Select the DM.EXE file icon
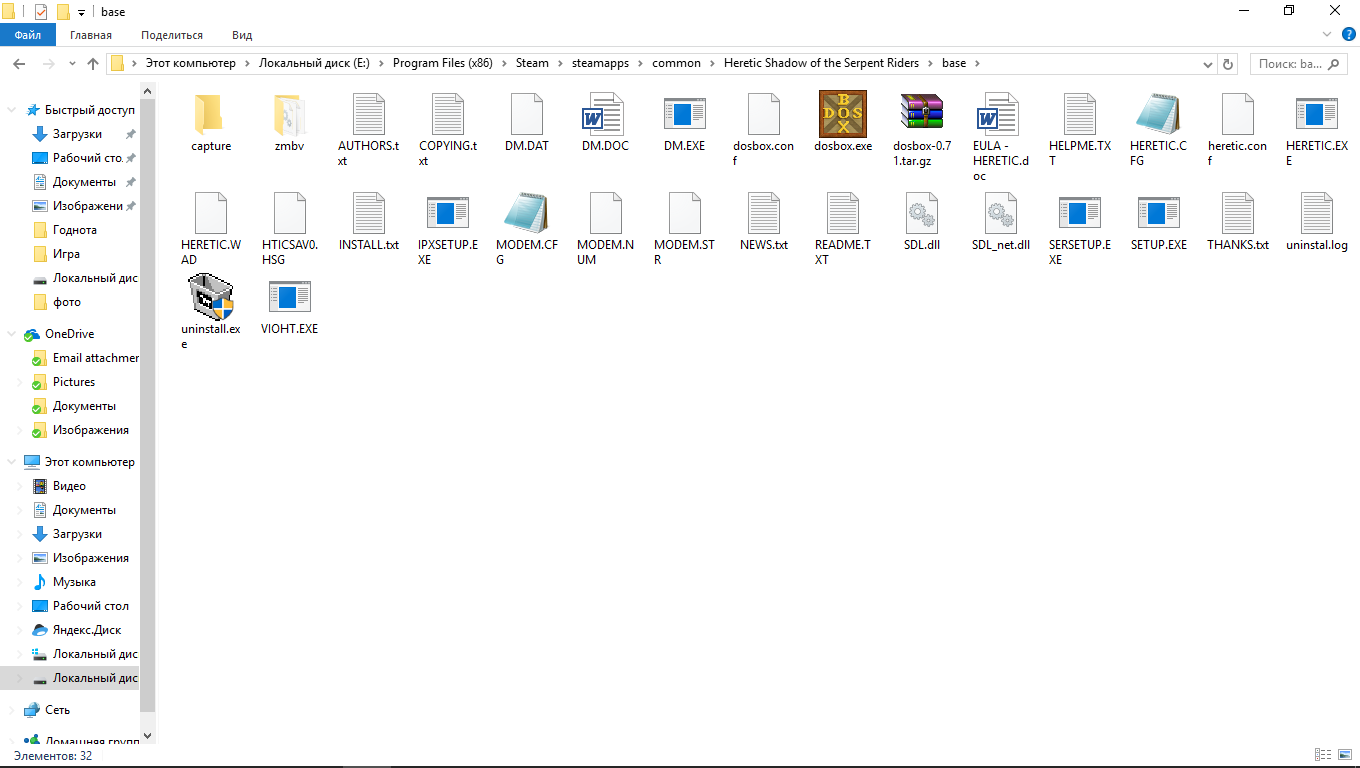 pos(684,114)
